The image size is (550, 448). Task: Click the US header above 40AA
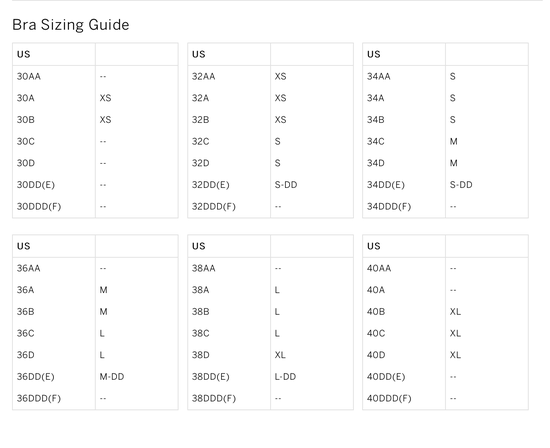click(374, 246)
